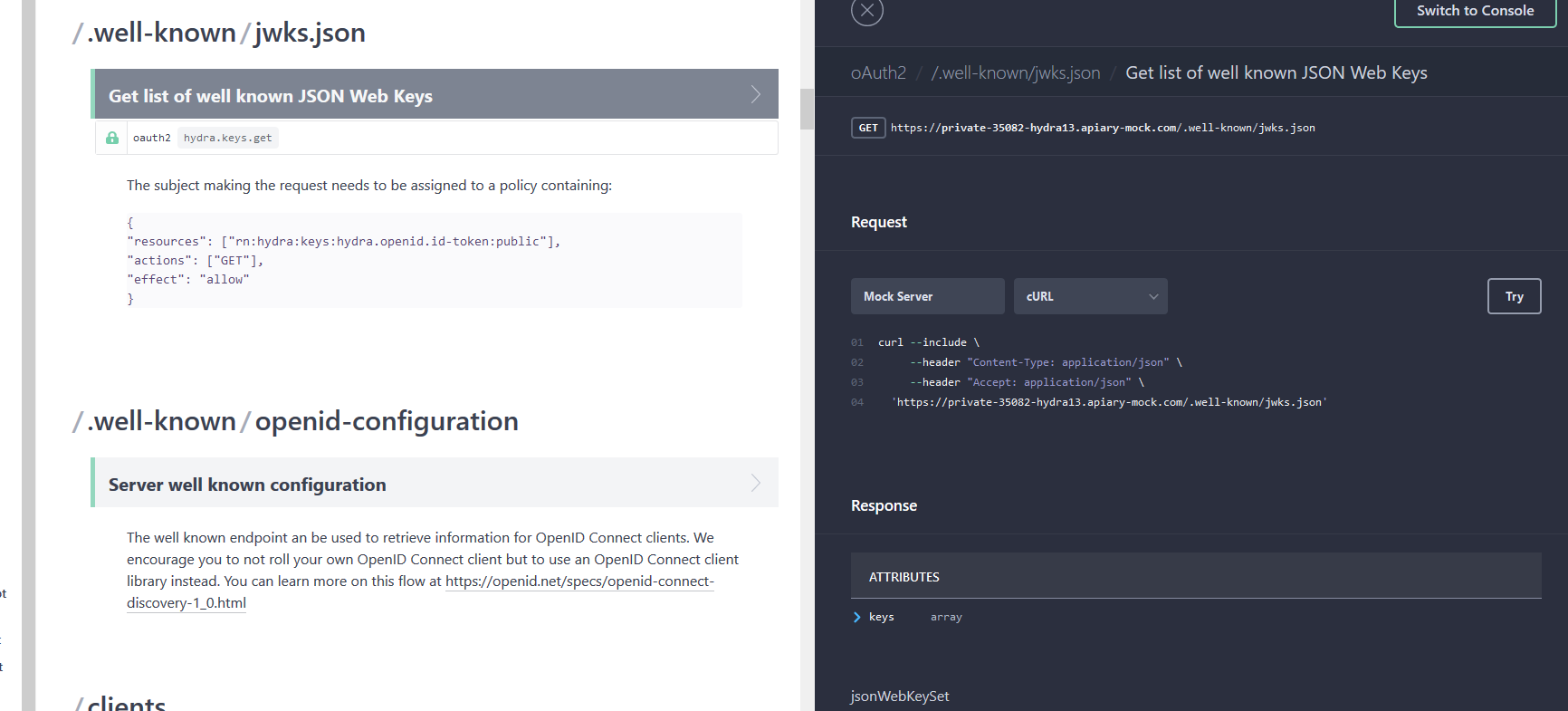Image resolution: width=1568 pixels, height=711 pixels.
Task: Expand the keys attribute arrow
Action: (856, 617)
